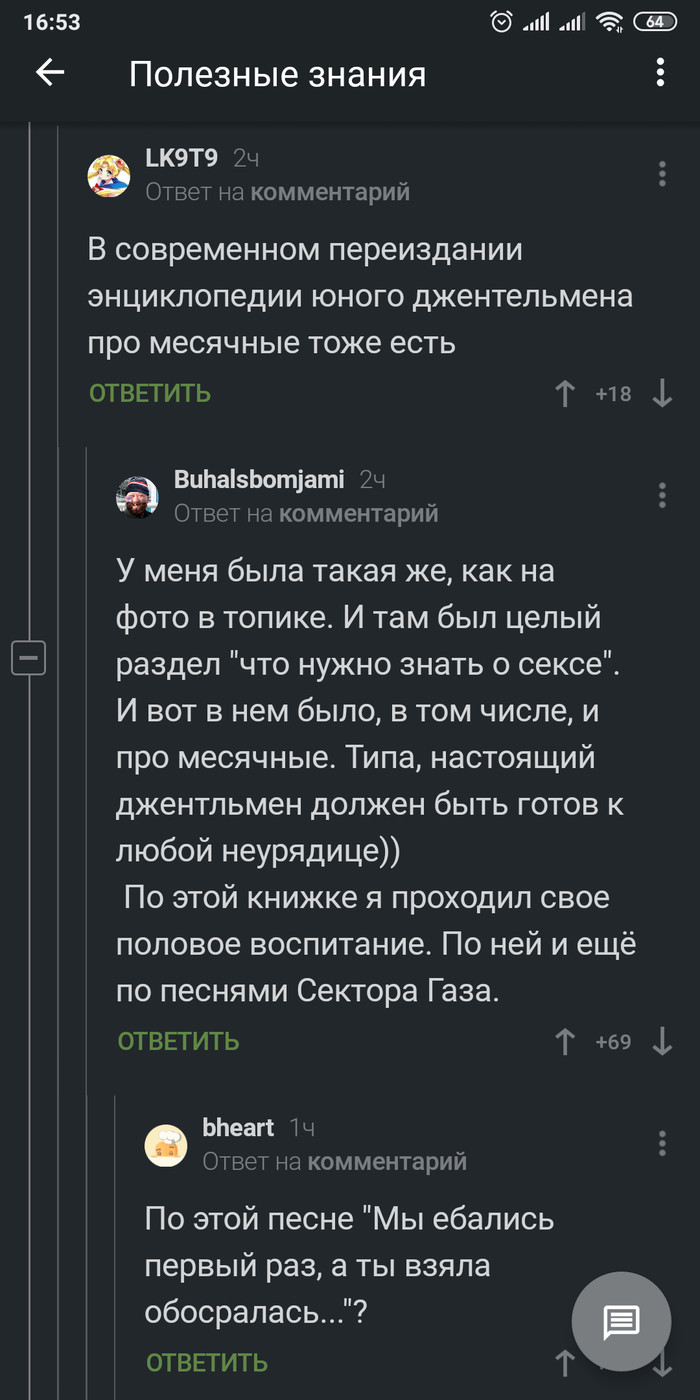
Task: Open the three-dot overflow menu in the header
Action: 659,73
